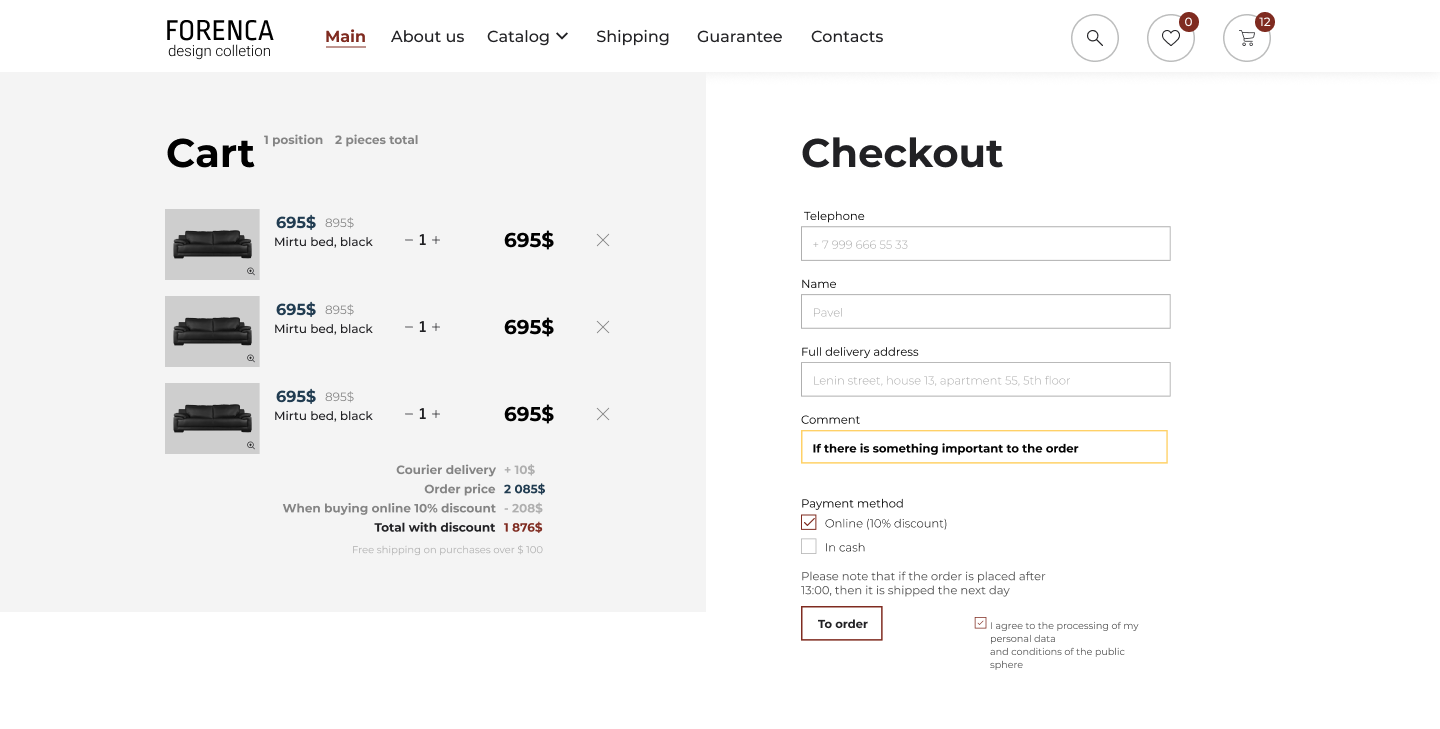Open the search magnifier icon in header
The width and height of the screenshot is (1440, 729).
coord(1094,38)
